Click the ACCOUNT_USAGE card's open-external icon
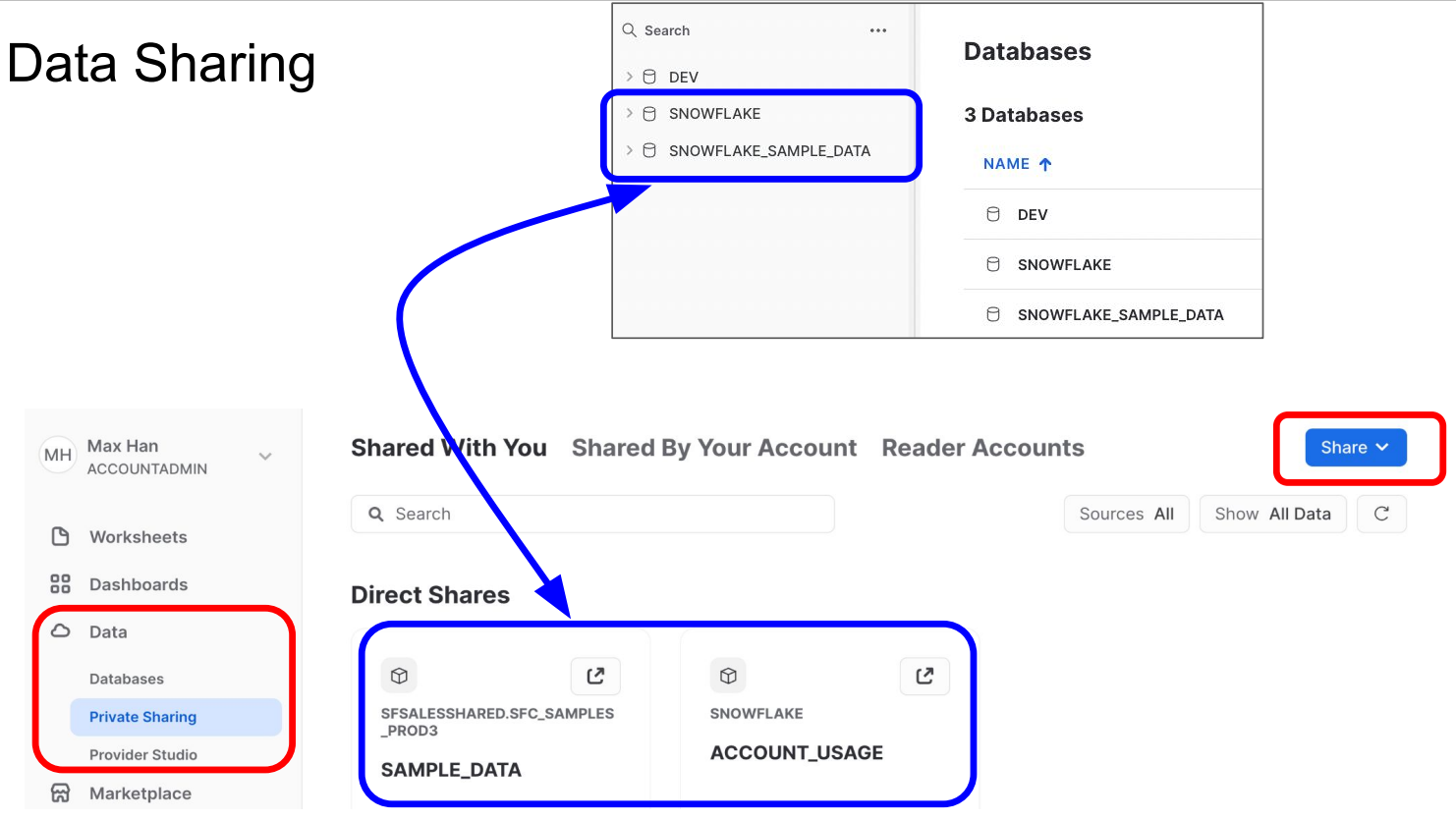 pyautogui.click(x=924, y=676)
